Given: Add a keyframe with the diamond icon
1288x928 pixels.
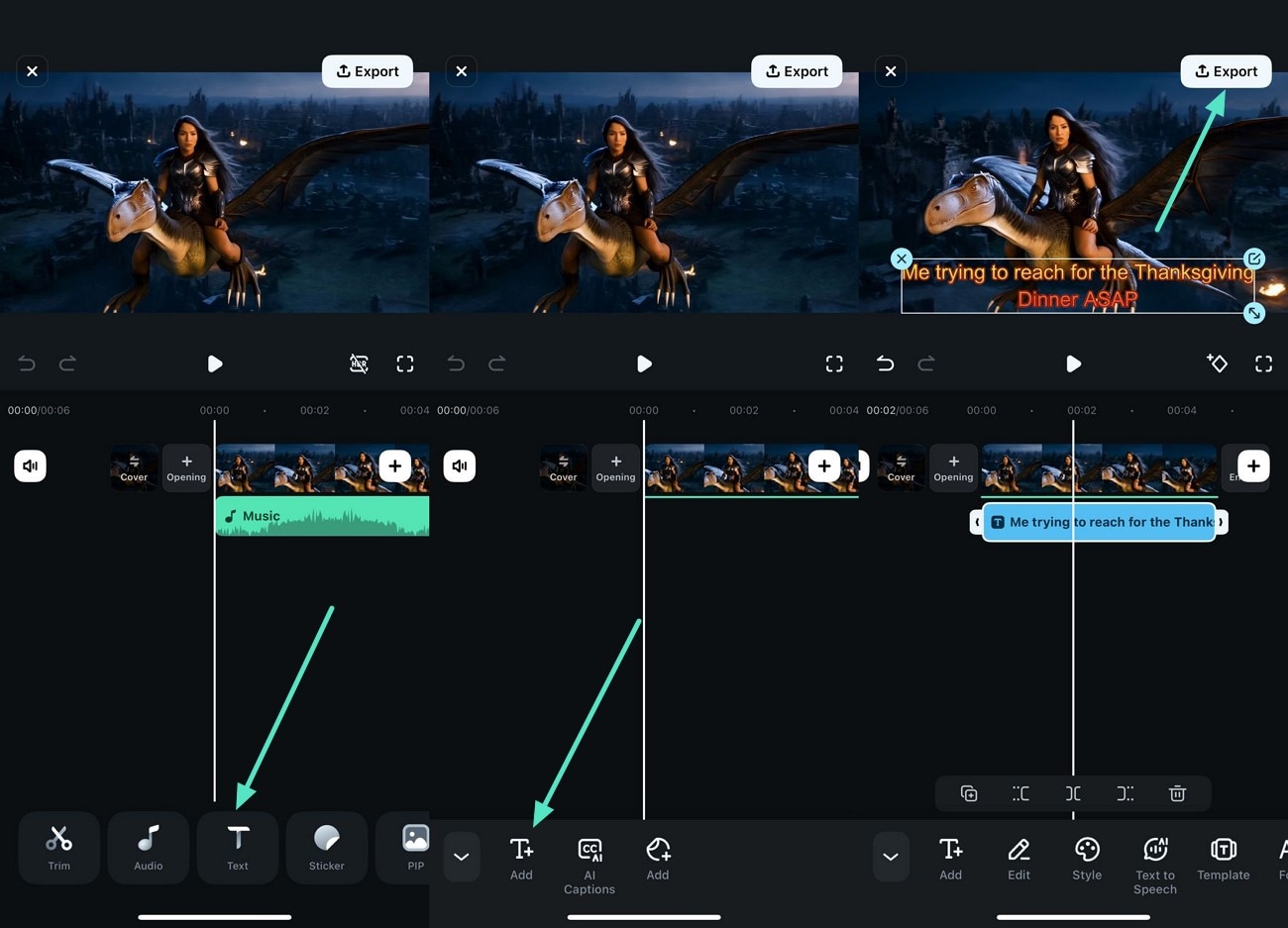Looking at the screenshot, I should [1217, 363].
